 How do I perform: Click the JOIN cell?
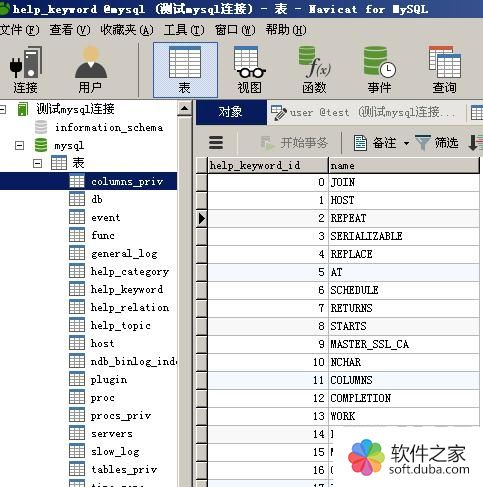(x=404, y=182)
